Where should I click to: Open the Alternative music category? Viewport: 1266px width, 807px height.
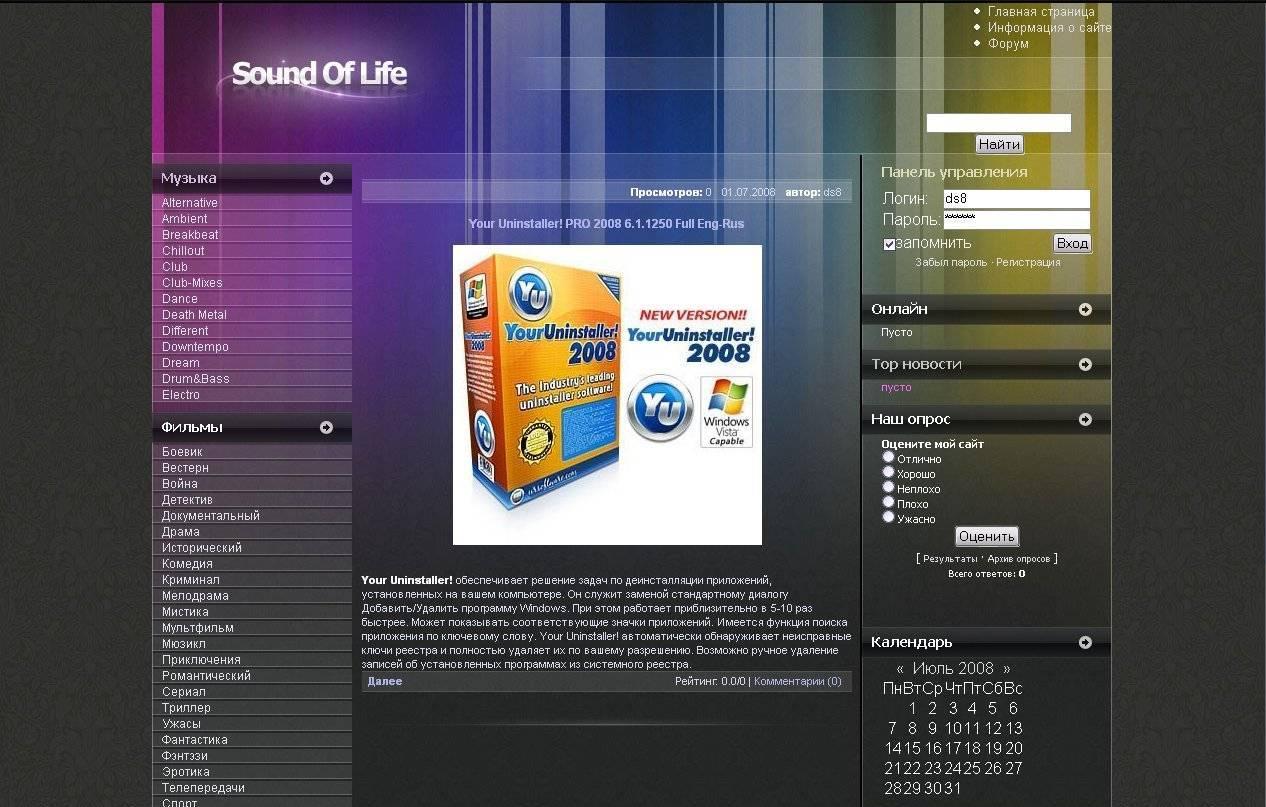pyautogui.click(x=190, y=203)
